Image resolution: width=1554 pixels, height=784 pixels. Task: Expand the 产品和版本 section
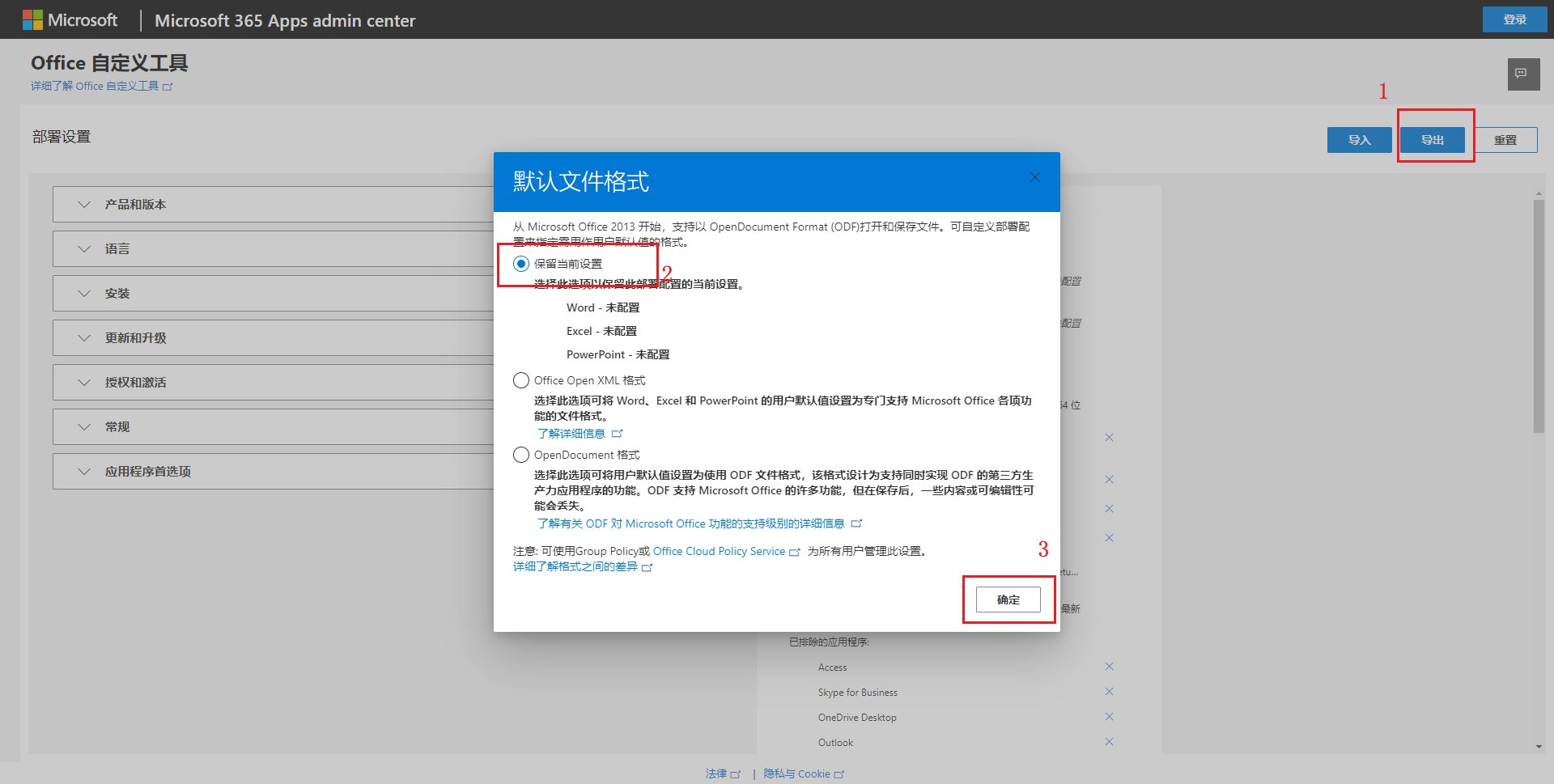274,205
